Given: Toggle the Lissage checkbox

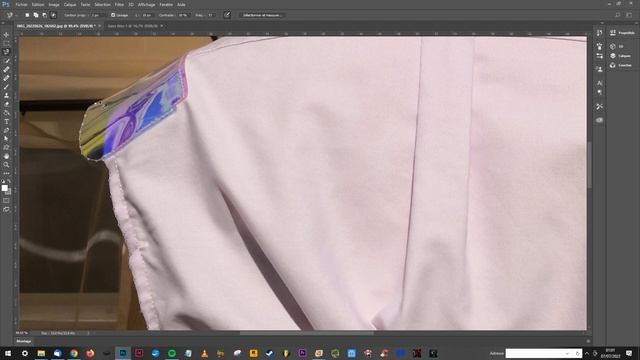Looking at the screenshot, I should tap(113, 15).
